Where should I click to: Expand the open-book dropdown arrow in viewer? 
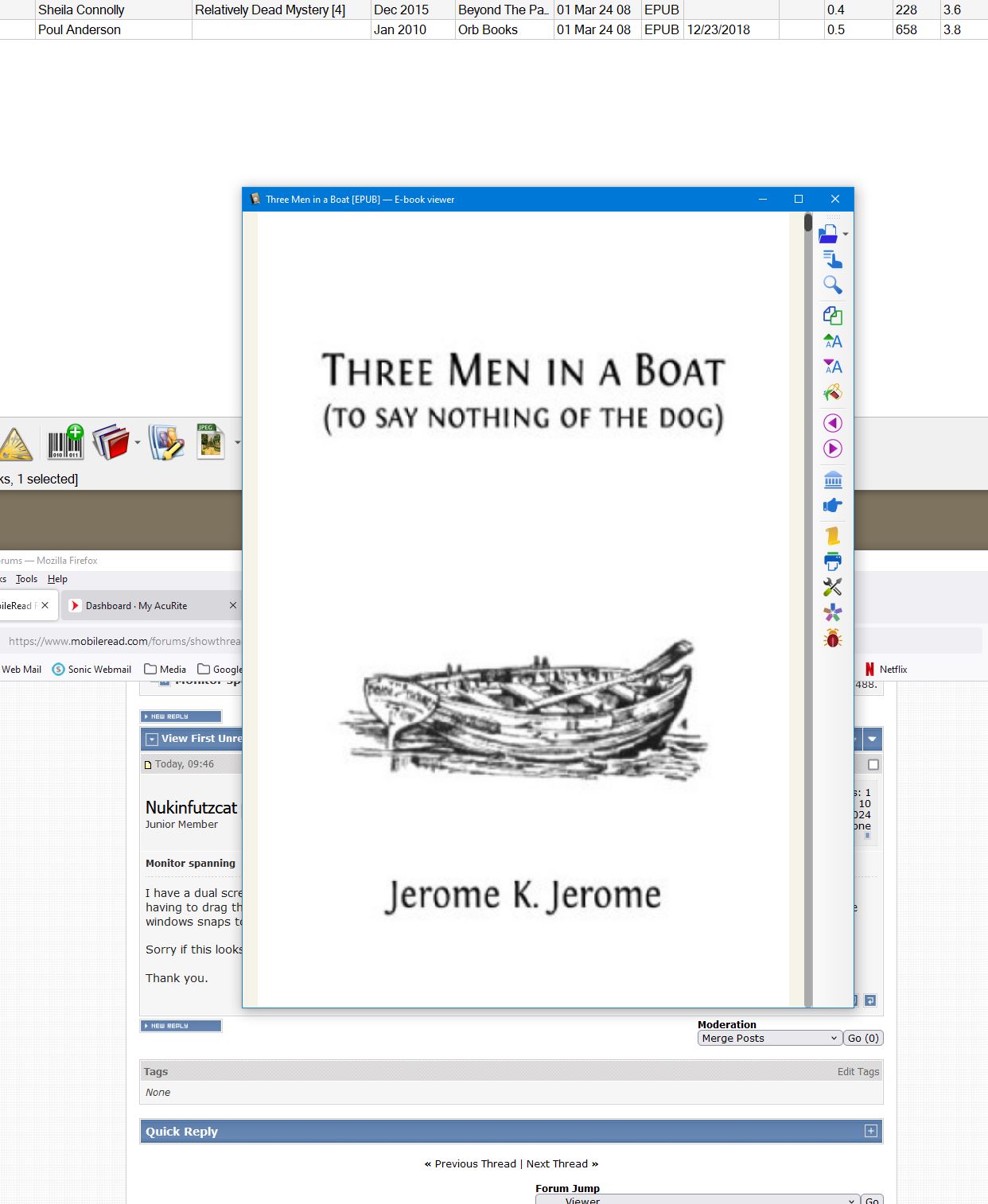pyautogui.click(x=846, y=235)
